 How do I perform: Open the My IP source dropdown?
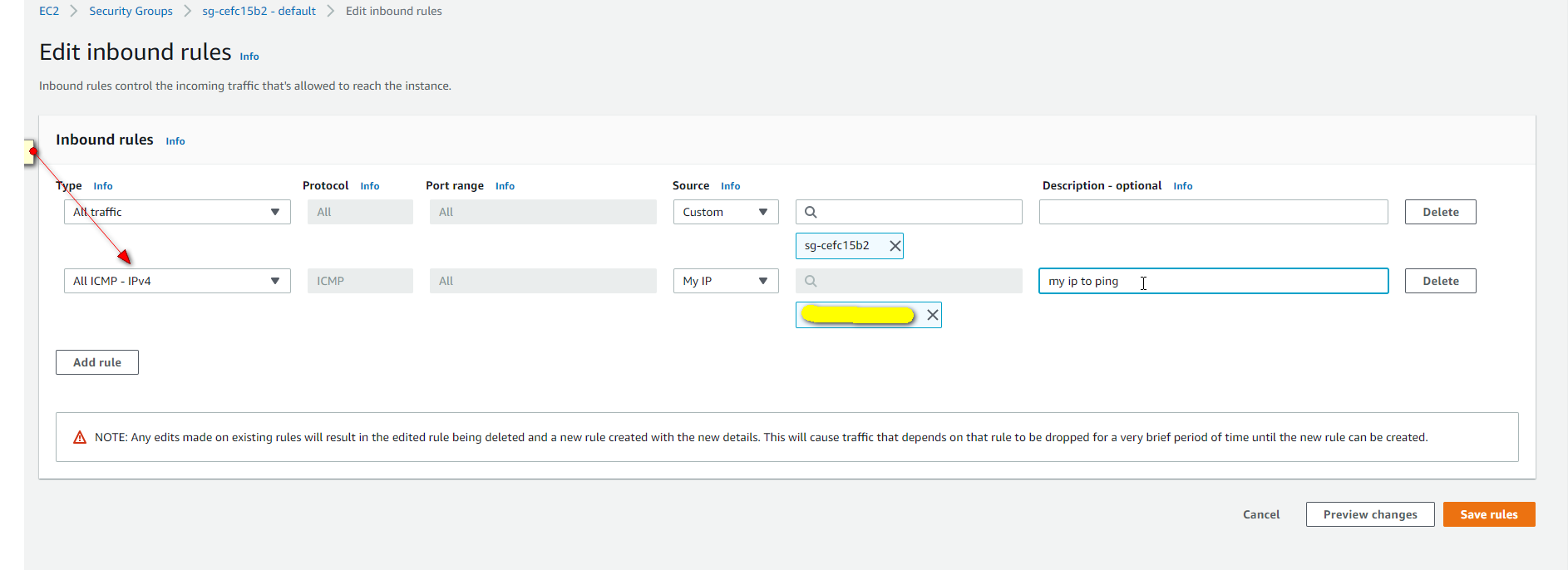pos(726,281)
